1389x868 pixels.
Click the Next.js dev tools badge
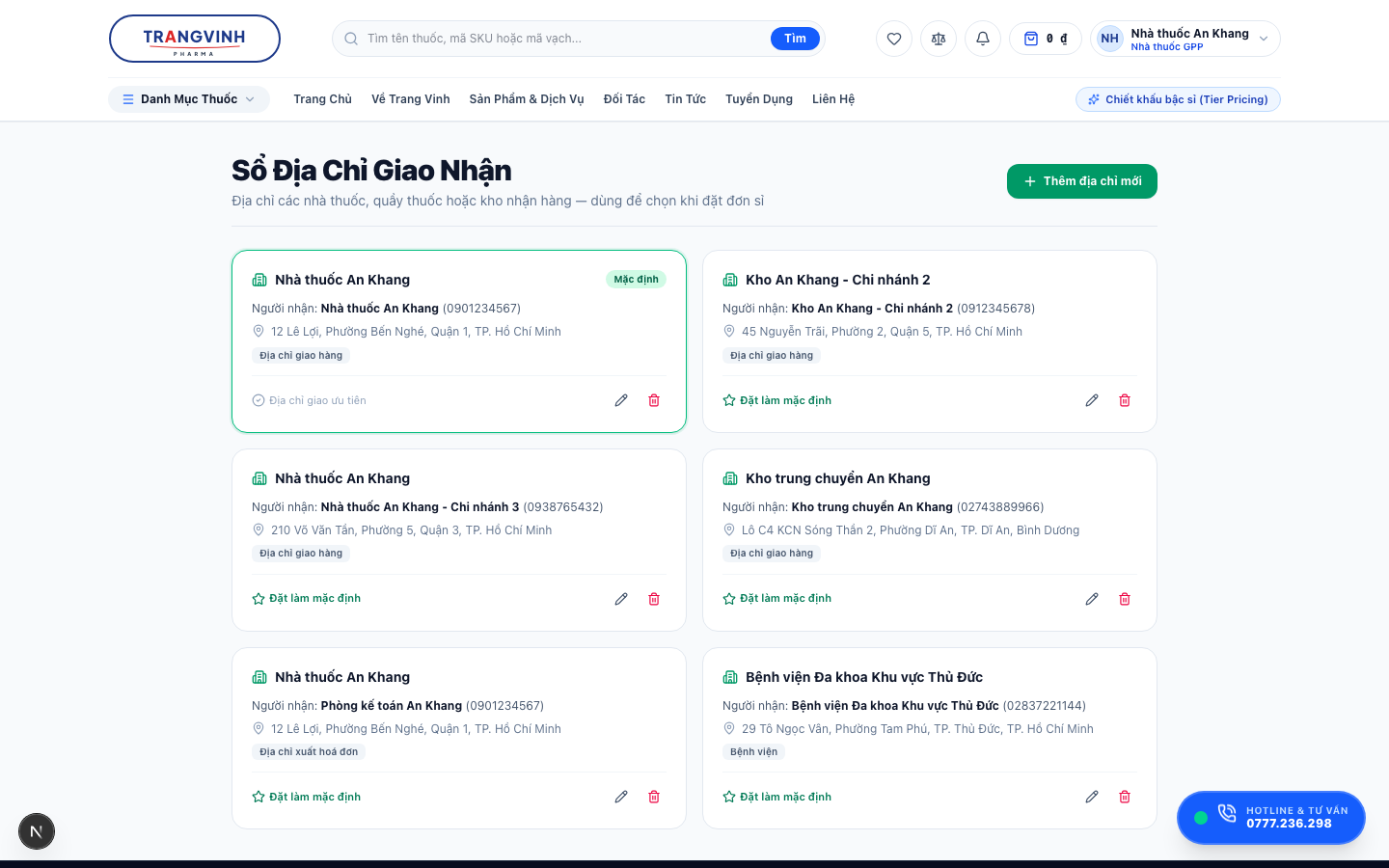point(37,831)
